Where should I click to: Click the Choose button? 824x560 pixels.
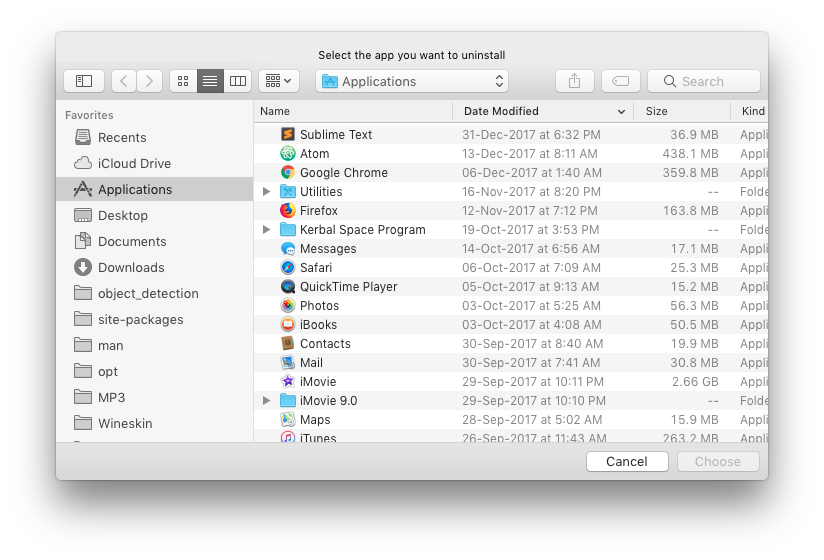coord(718,461)
